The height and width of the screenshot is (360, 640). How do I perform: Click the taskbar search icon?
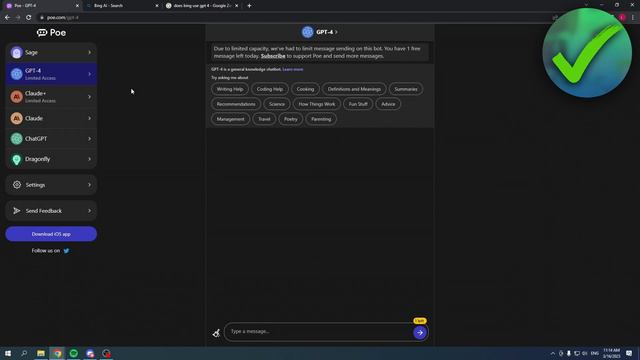(24, 353)
